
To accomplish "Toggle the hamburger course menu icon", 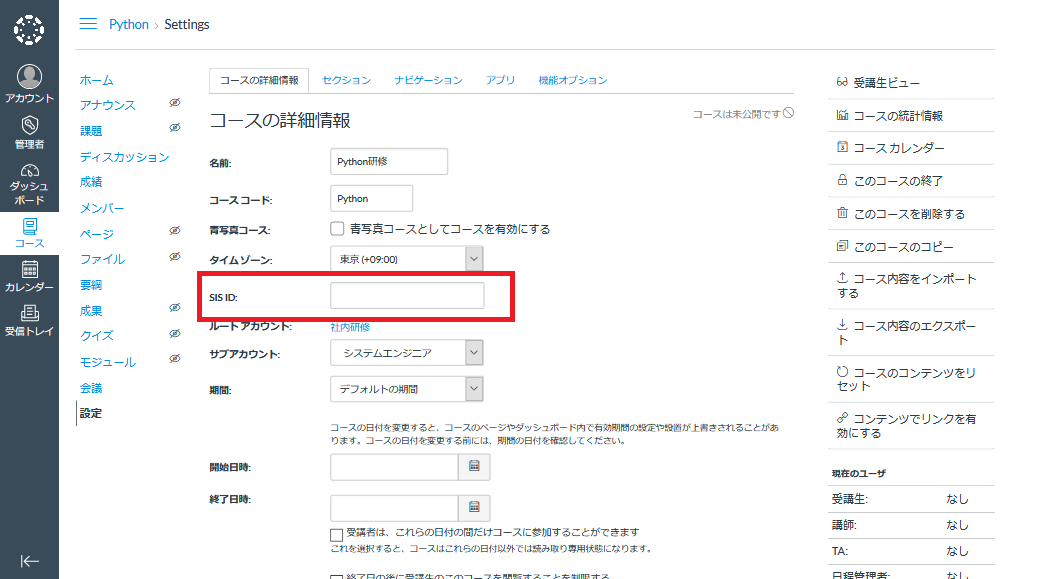I will point(88,24).
